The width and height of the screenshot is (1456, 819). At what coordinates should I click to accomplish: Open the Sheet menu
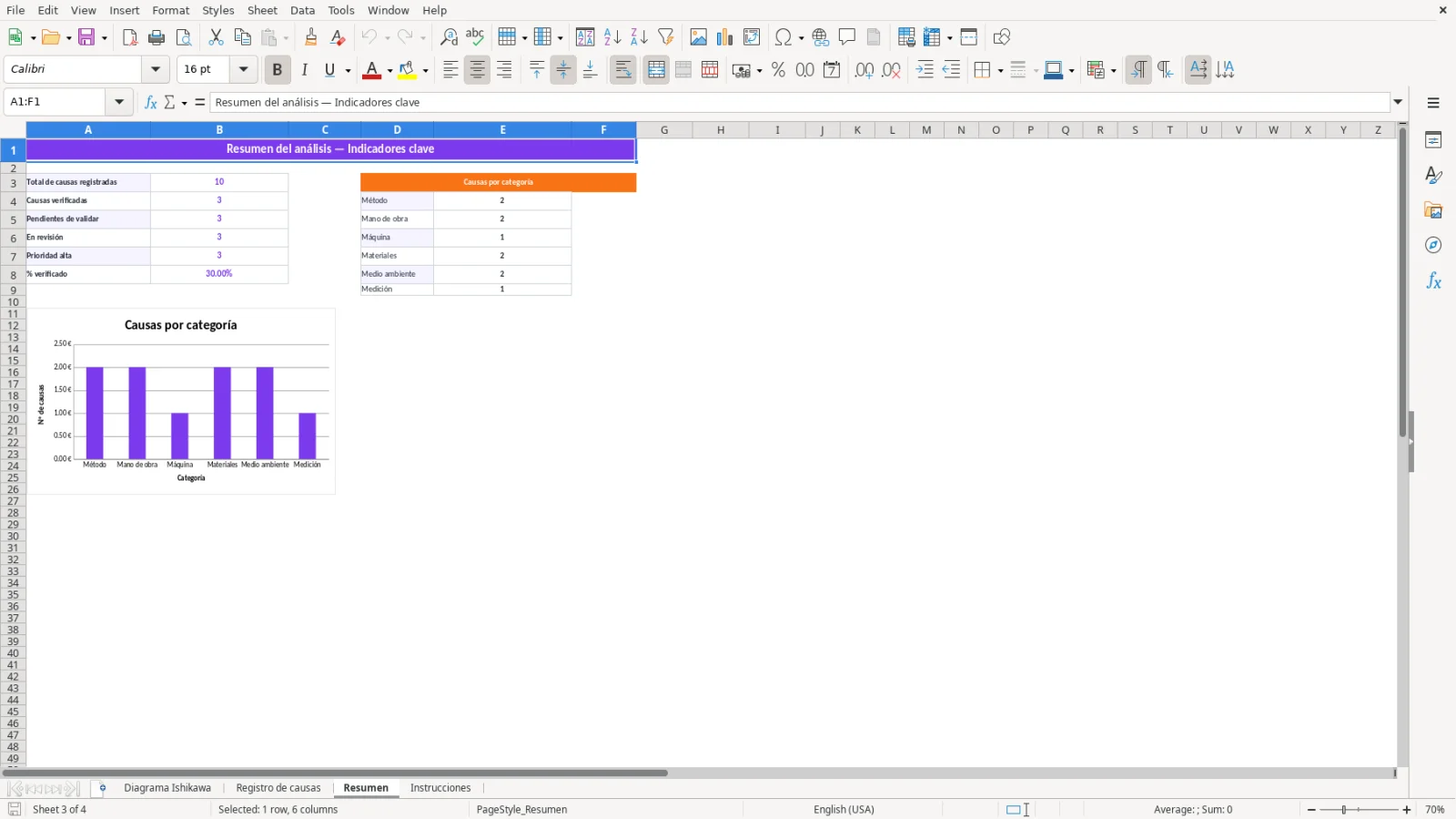(x=262, y=10)
